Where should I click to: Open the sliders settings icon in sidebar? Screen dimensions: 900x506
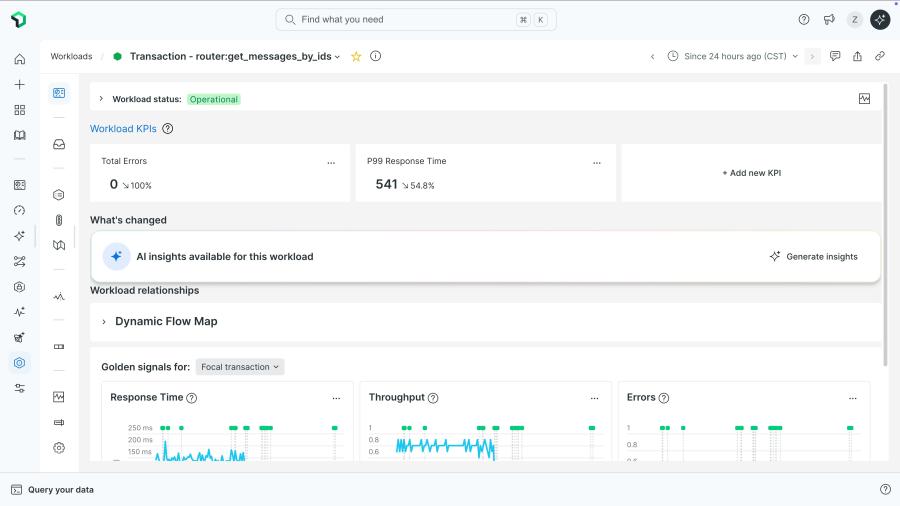pyautogui.click(x=20, y=388)
